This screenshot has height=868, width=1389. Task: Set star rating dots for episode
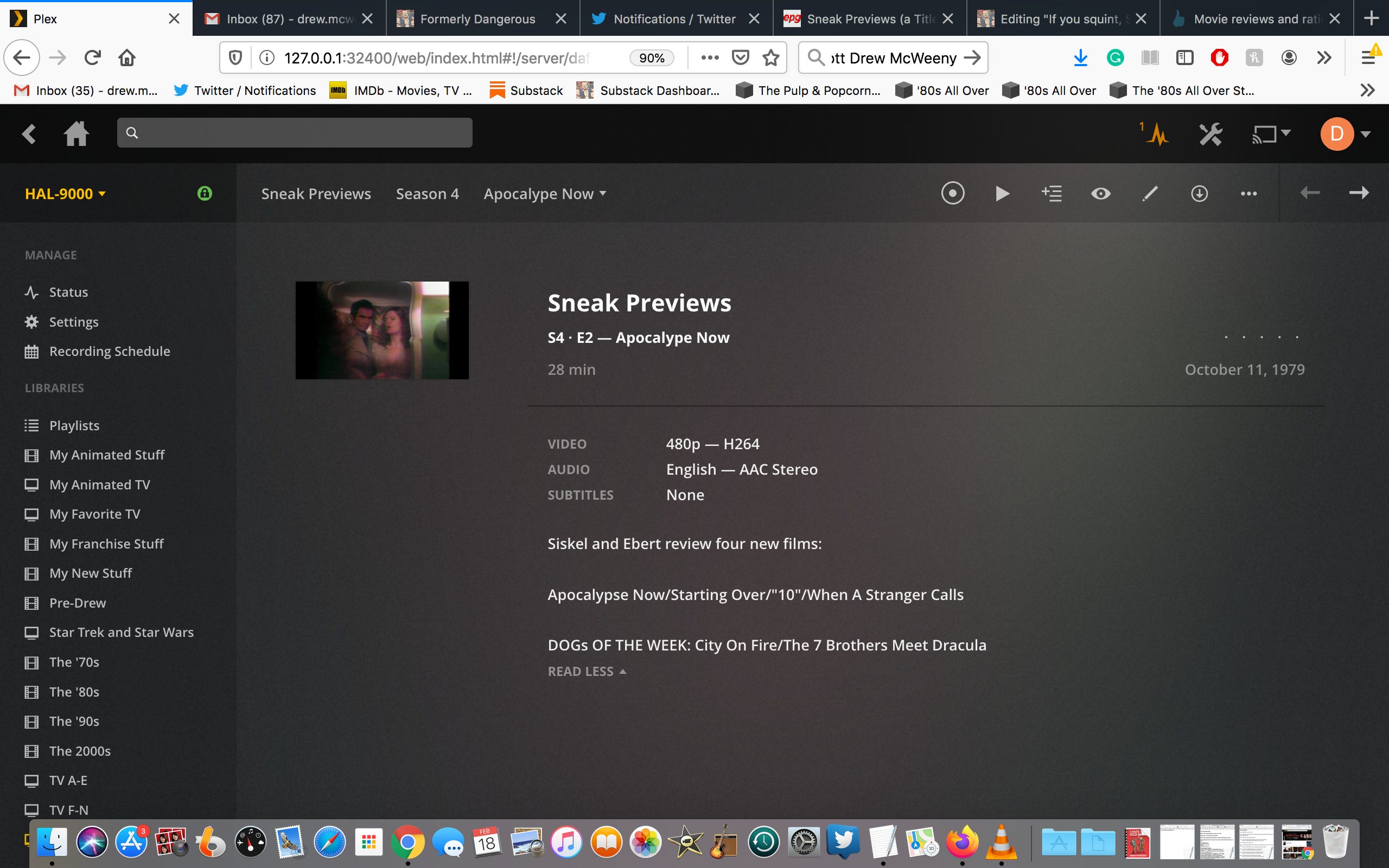coord(1261,337)
